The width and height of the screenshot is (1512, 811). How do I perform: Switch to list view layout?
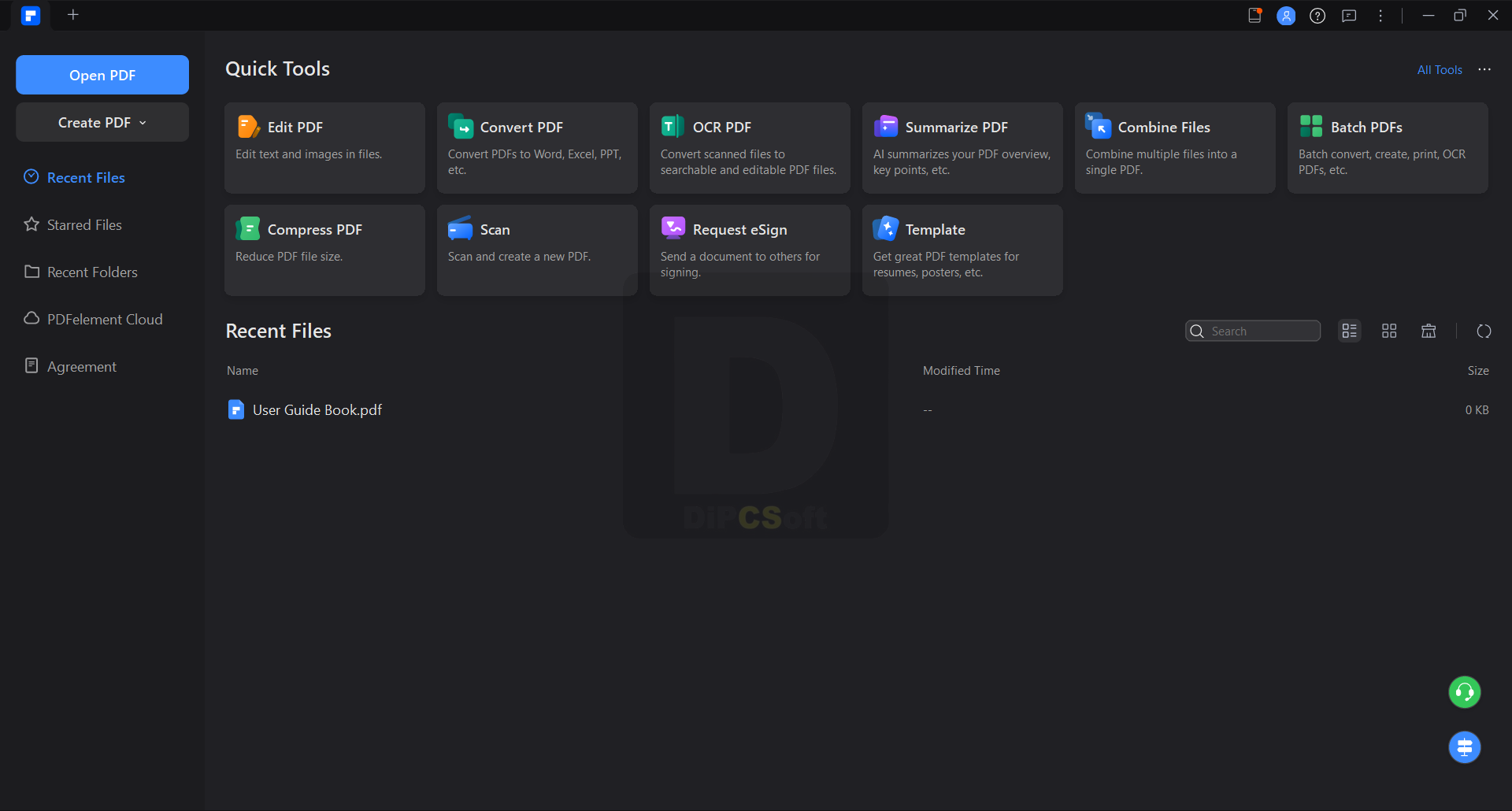coord(1350,331)
